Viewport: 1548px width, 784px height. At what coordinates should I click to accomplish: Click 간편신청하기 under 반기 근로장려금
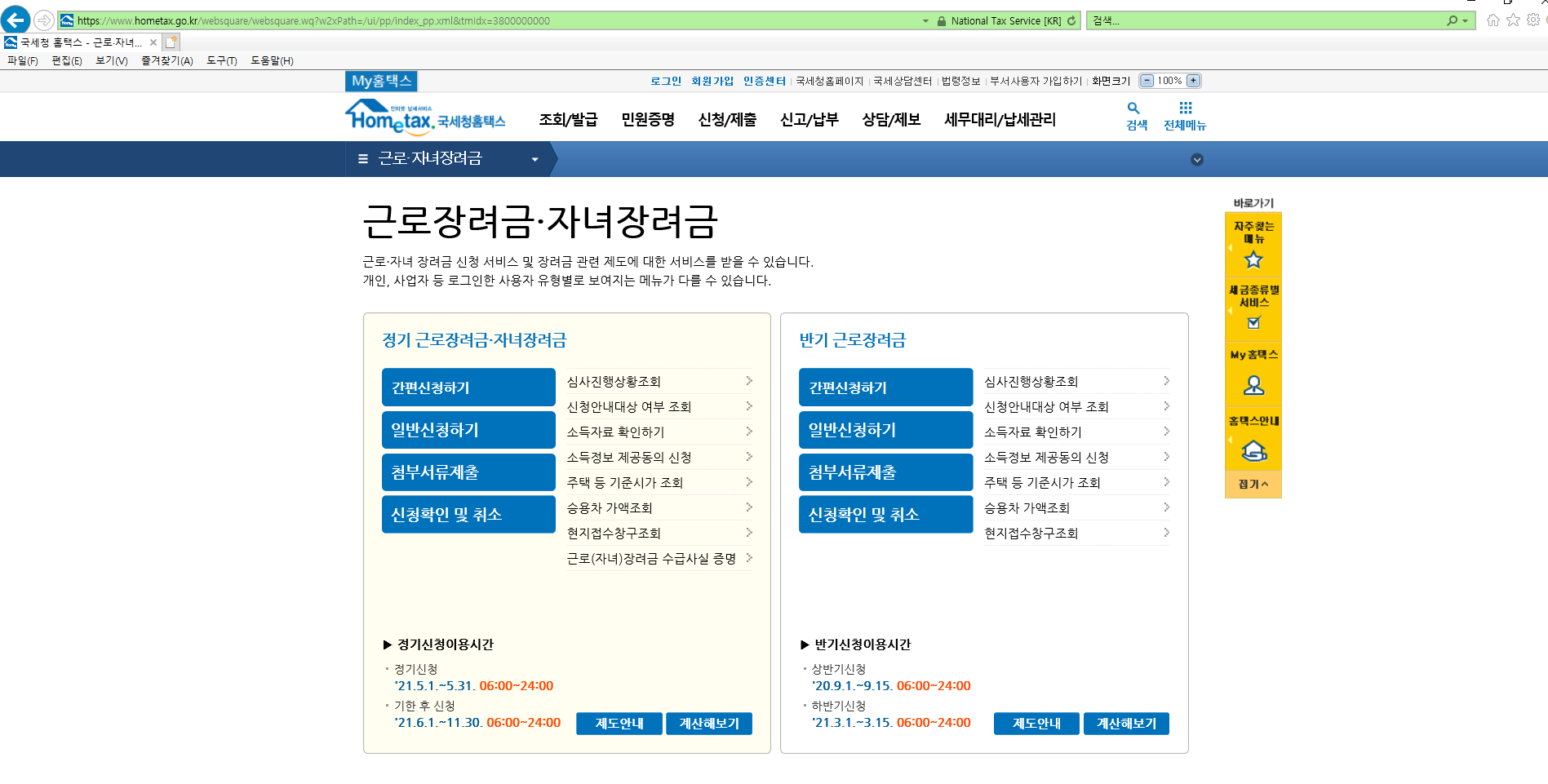pos(885,388)
